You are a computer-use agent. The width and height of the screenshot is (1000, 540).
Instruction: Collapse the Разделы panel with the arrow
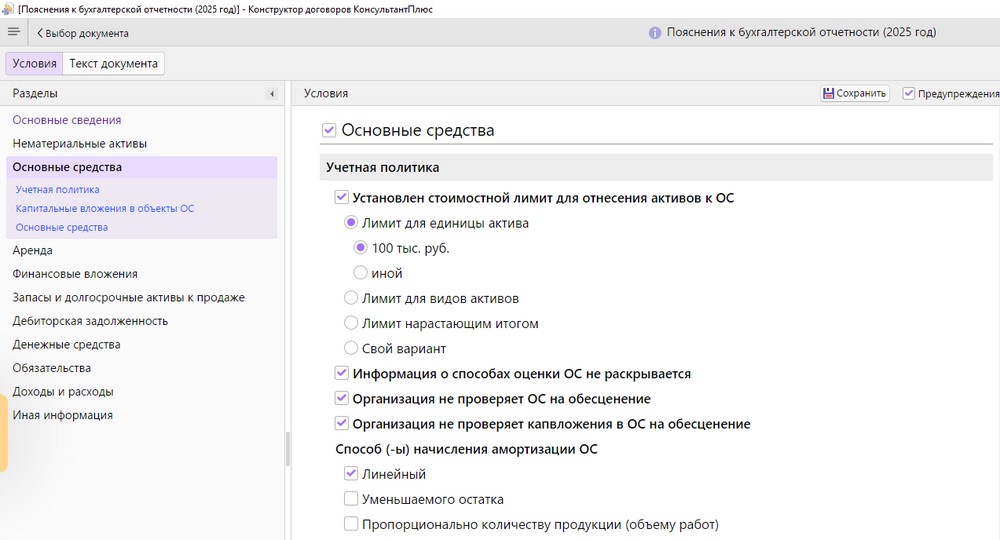tap(271, 94)
